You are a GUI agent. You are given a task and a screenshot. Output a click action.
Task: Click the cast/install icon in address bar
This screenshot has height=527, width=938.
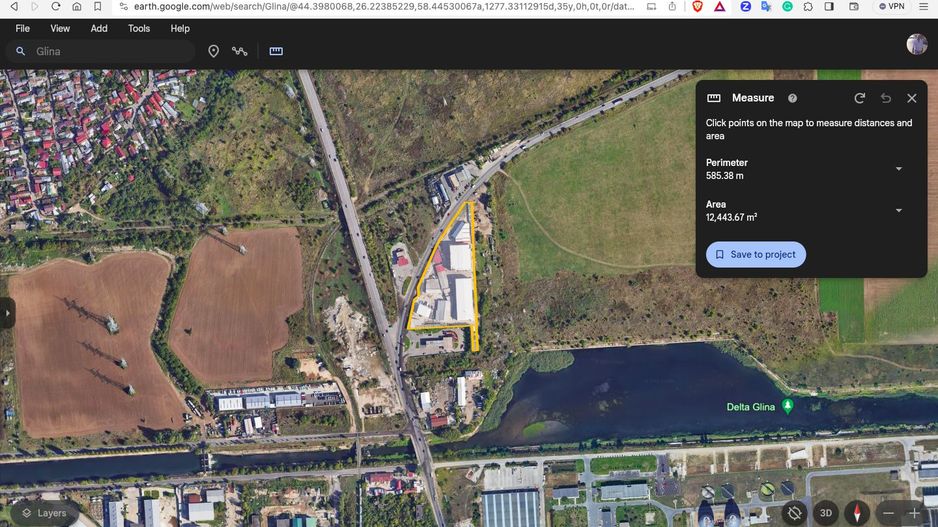(651, 7)
